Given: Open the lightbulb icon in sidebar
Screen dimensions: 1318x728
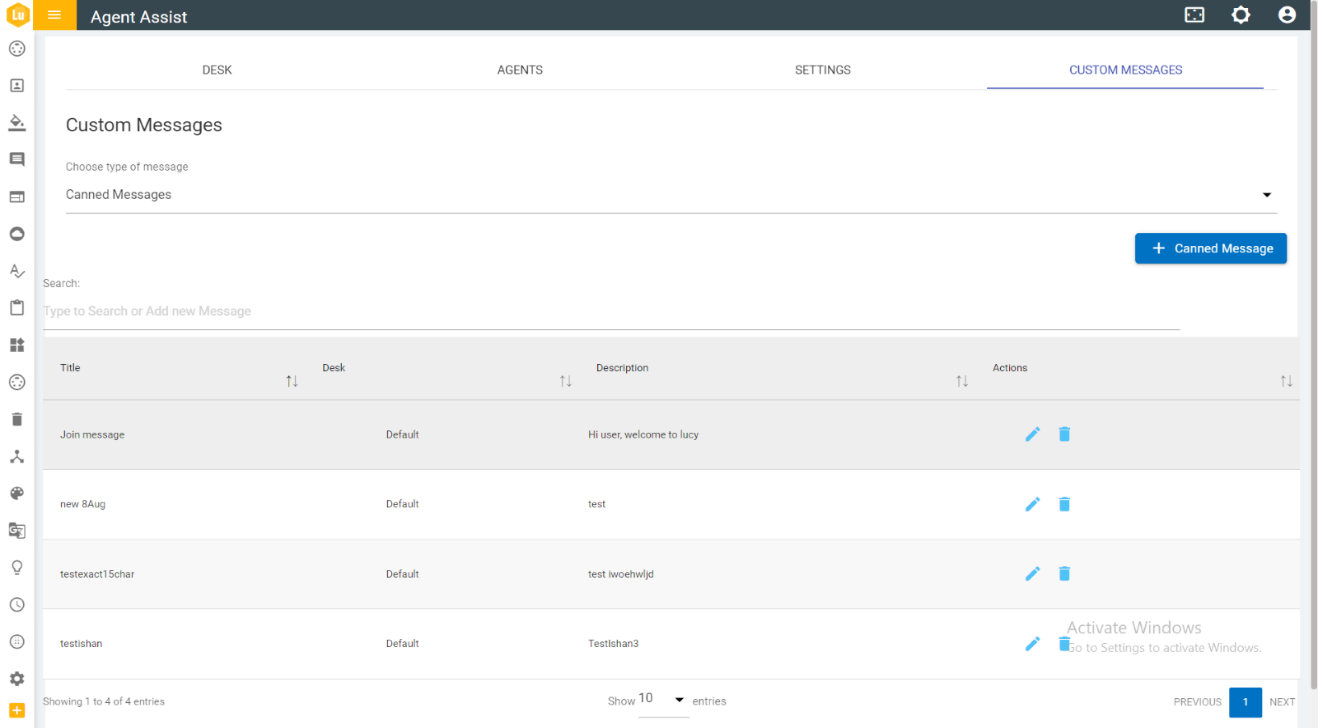Looking at the screenshot, I should [17, 567].
